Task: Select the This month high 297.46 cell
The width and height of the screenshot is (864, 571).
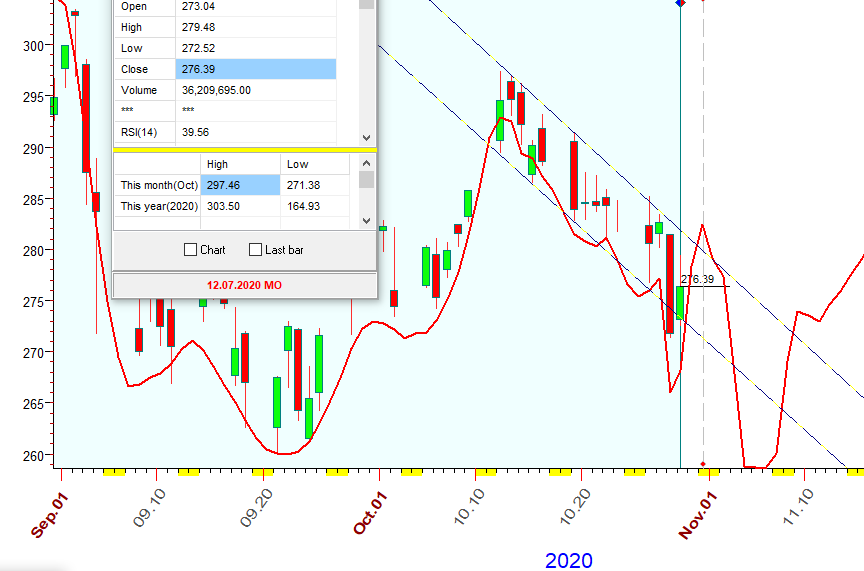Action: 240,185
